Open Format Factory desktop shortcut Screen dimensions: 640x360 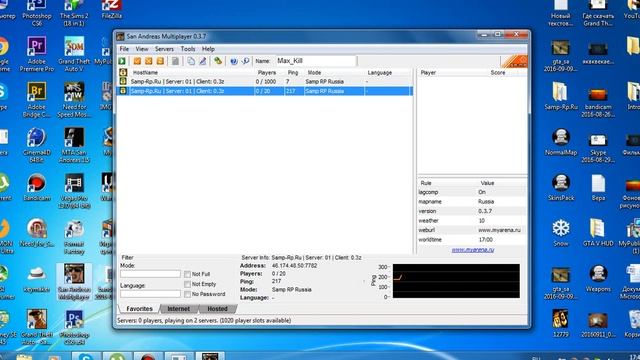pos(74,237)
